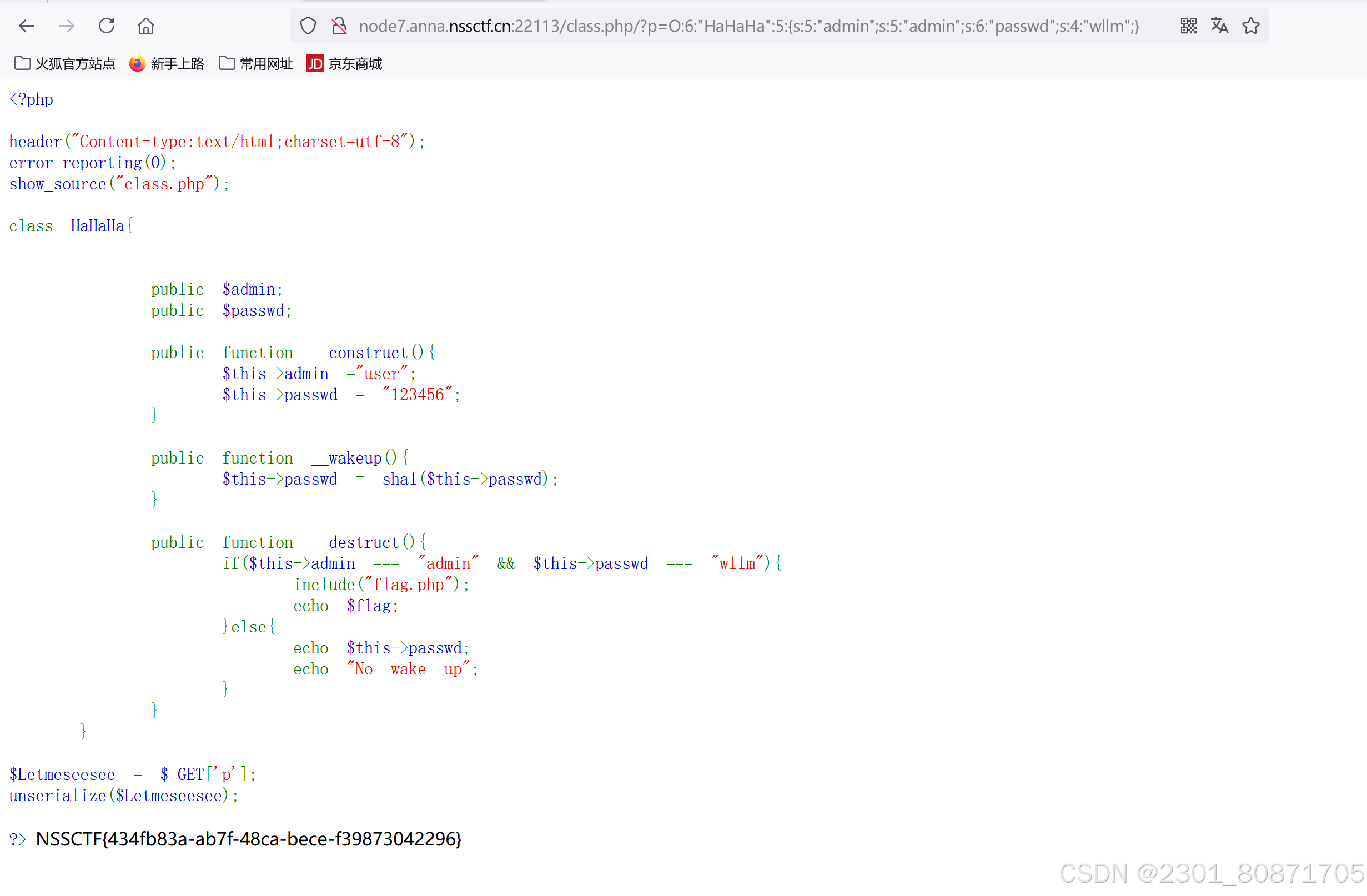Click the translate page icon

[1219, 26]
